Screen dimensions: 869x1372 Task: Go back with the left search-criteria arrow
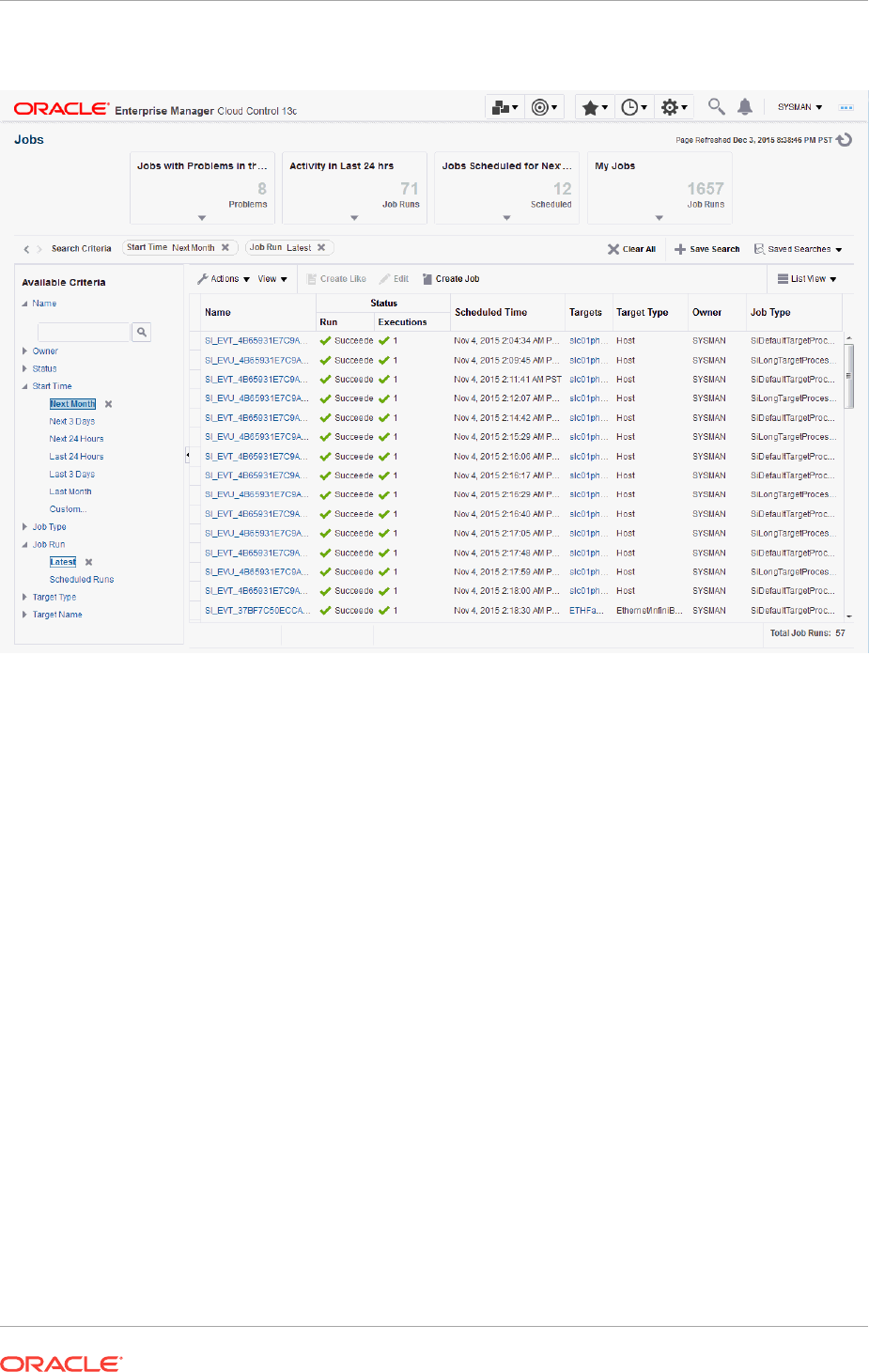[x=26, y=249]
